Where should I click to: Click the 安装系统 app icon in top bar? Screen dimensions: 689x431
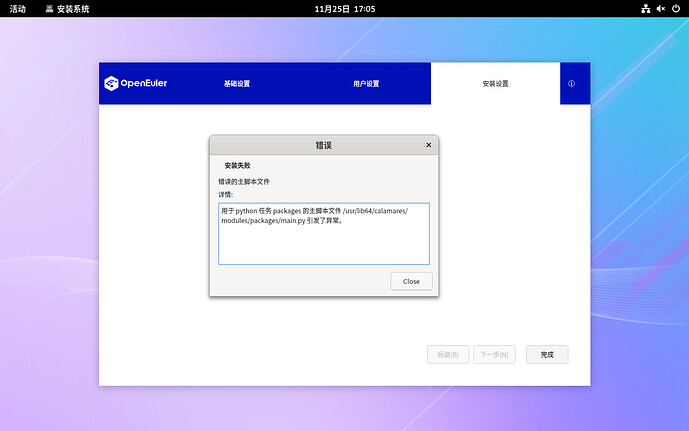pyautogui.click(x=50, y=9)
